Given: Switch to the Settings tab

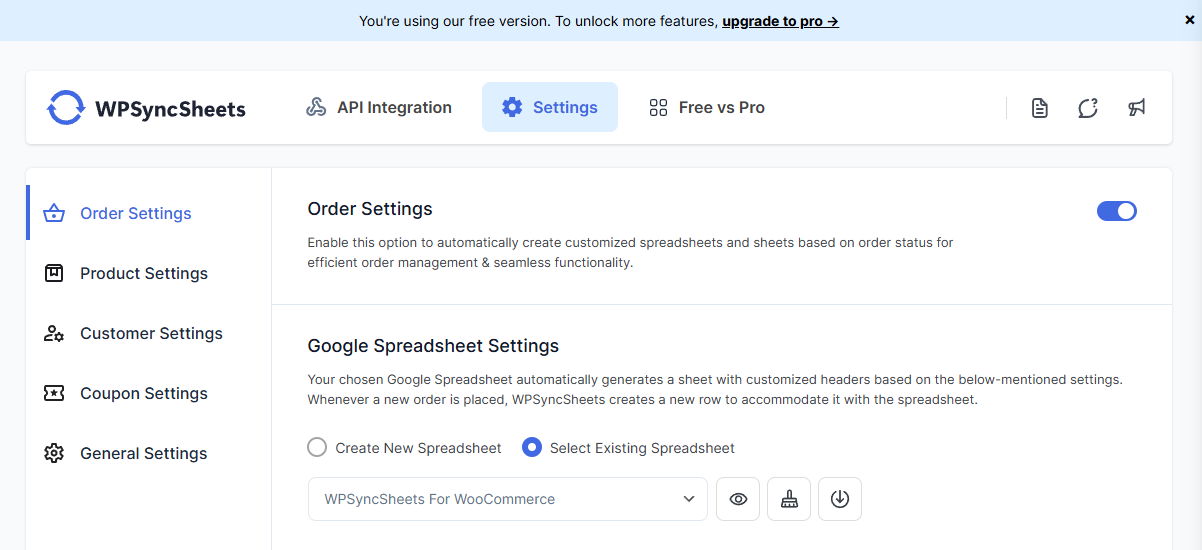Looking at the screenshot, I should (550, 107).
